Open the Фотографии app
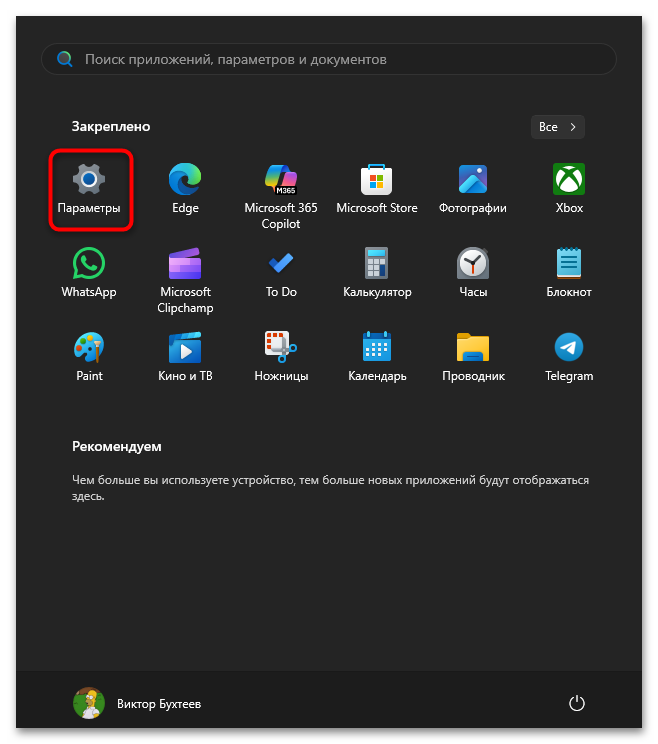Screen dimensions: 658x744 [x=473, y=190]
